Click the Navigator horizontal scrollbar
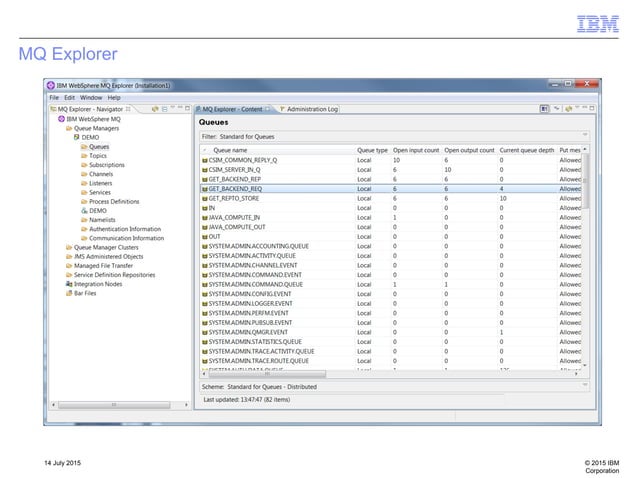 114,405
